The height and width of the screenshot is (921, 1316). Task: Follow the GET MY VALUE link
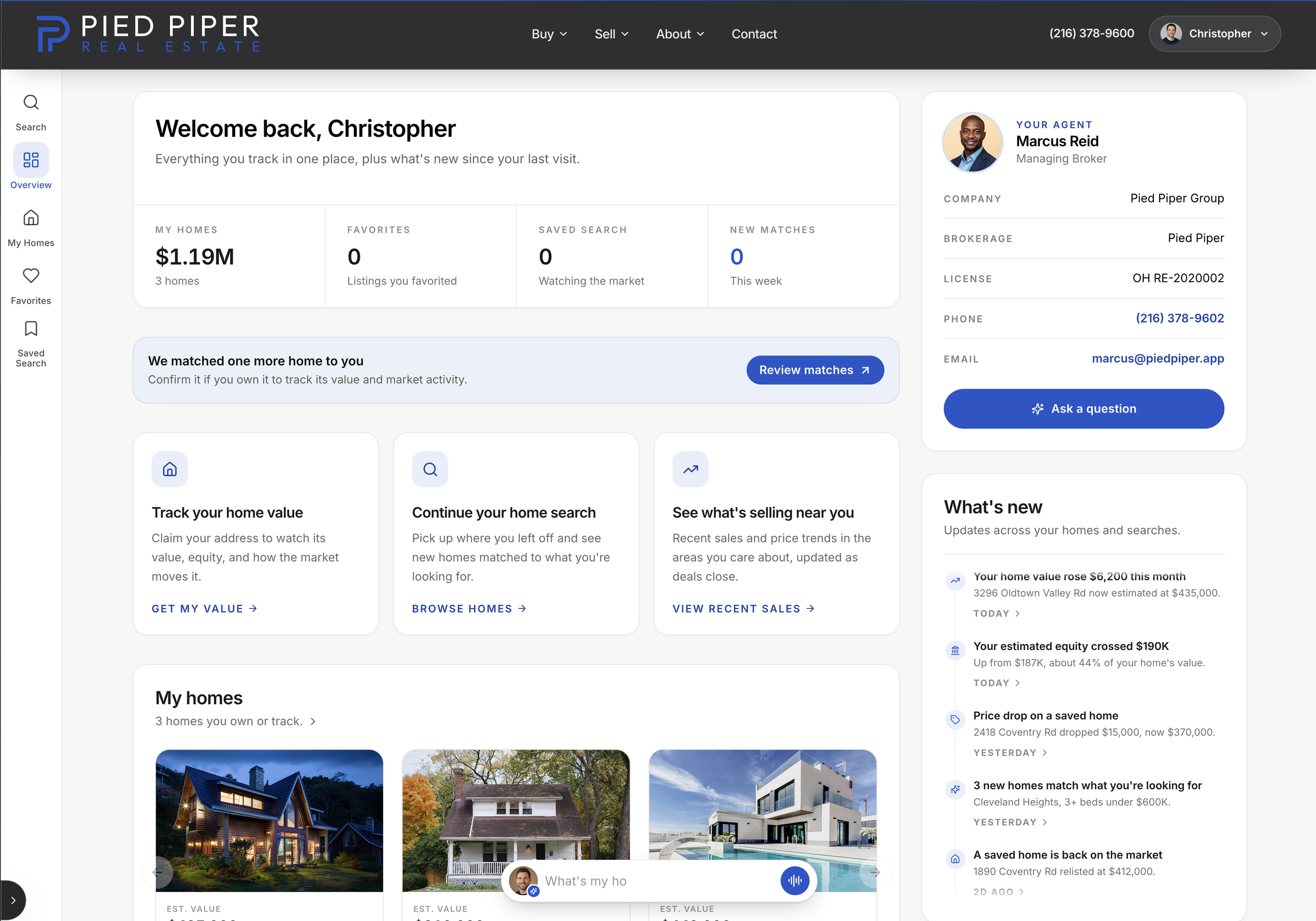click(x=205, y=609)
